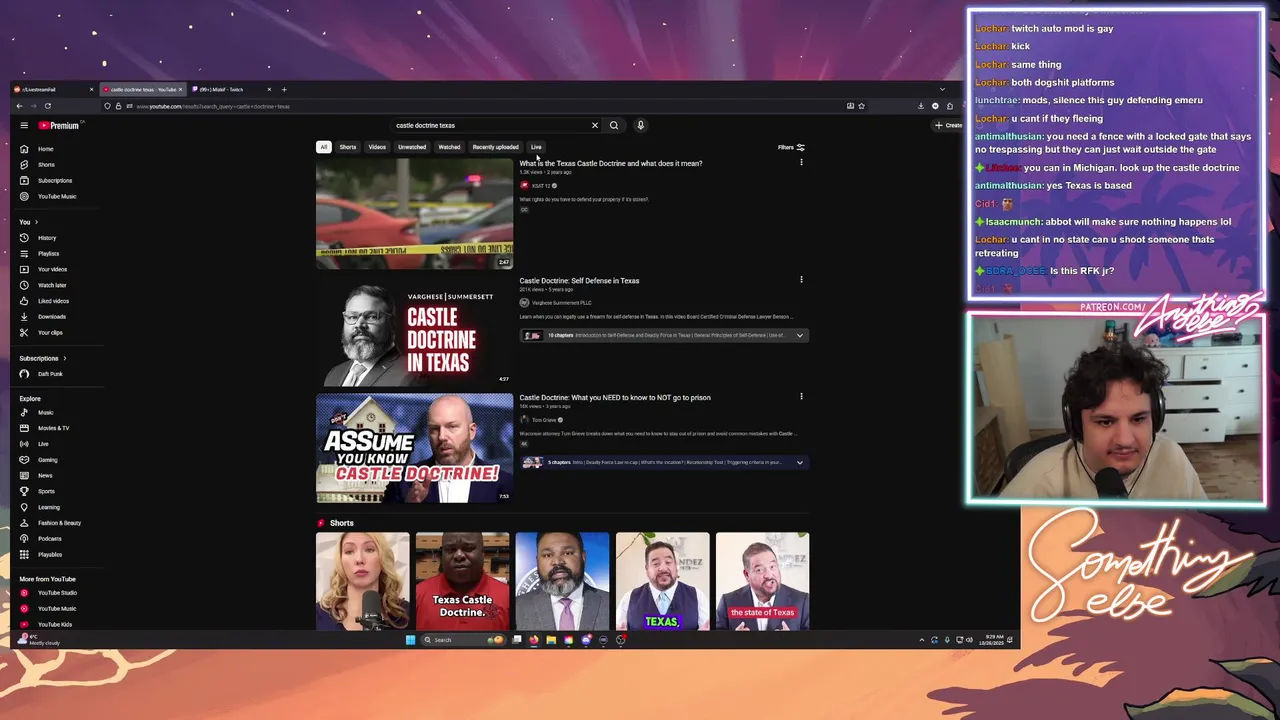Expand the Subscriptions section chevron
This screenshot has width=1280, height=720.
click(65, 358)
